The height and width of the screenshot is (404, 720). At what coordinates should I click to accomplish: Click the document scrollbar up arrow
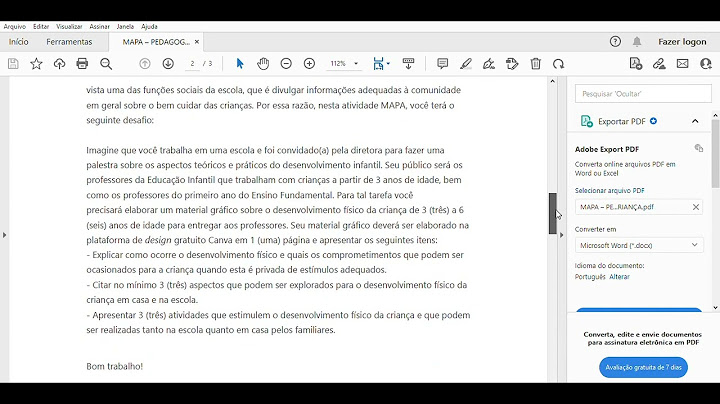[553, 81]
